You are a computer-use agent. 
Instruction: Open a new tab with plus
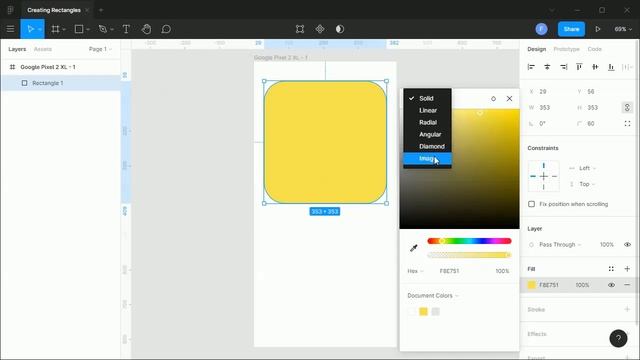[x=101, y=10]
